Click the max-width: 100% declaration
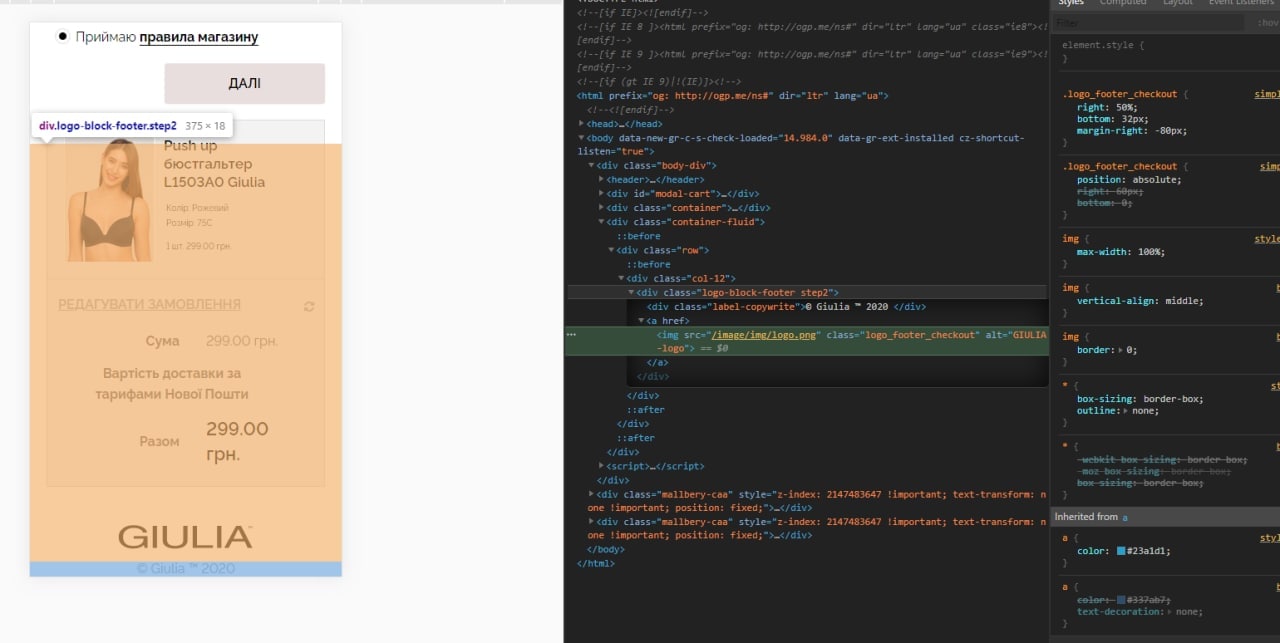1280x643 pixels. 1121,252
